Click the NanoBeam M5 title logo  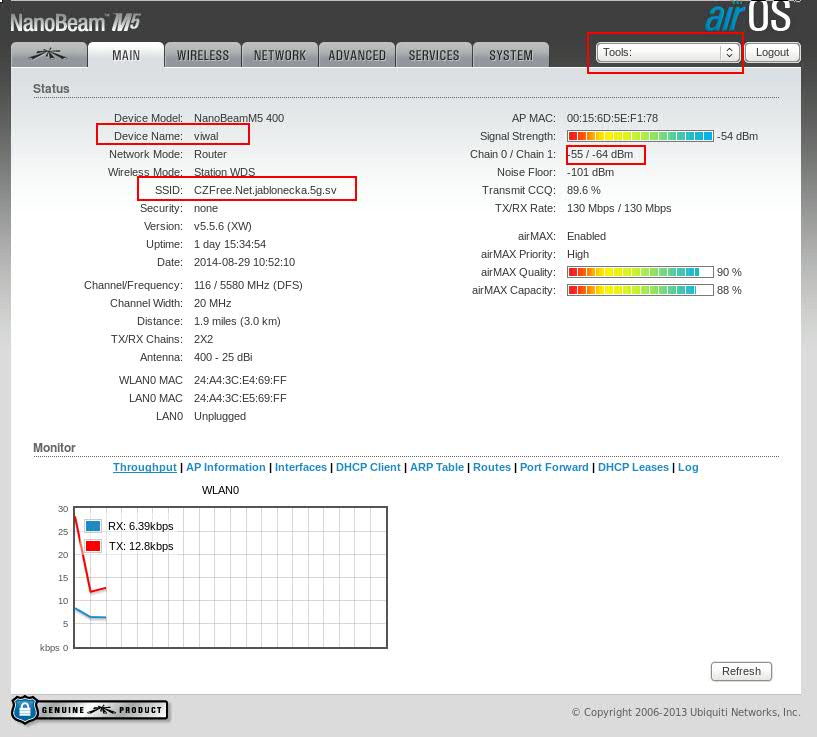pyautogui.click(x=75, y=22)
